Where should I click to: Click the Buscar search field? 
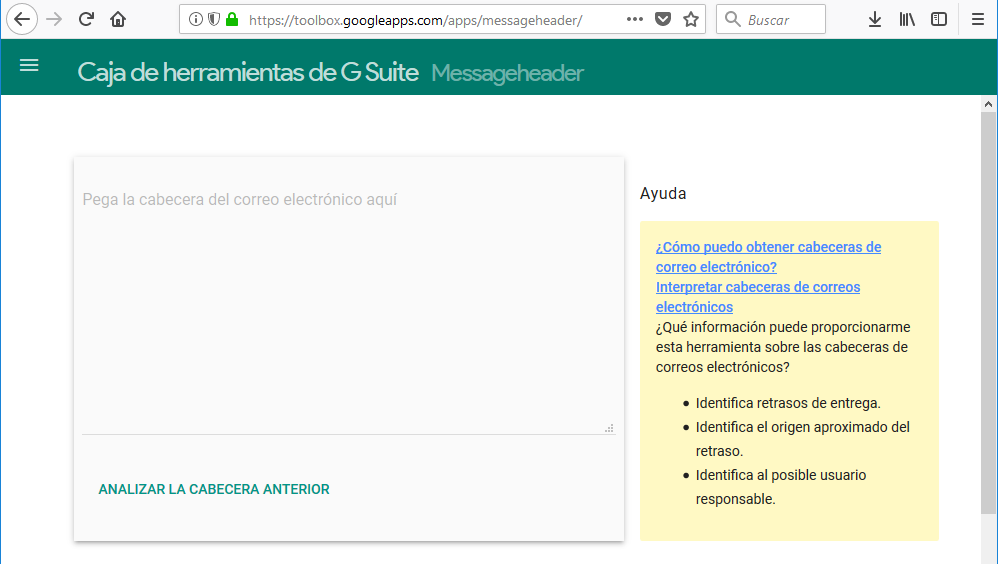[771, 19]
